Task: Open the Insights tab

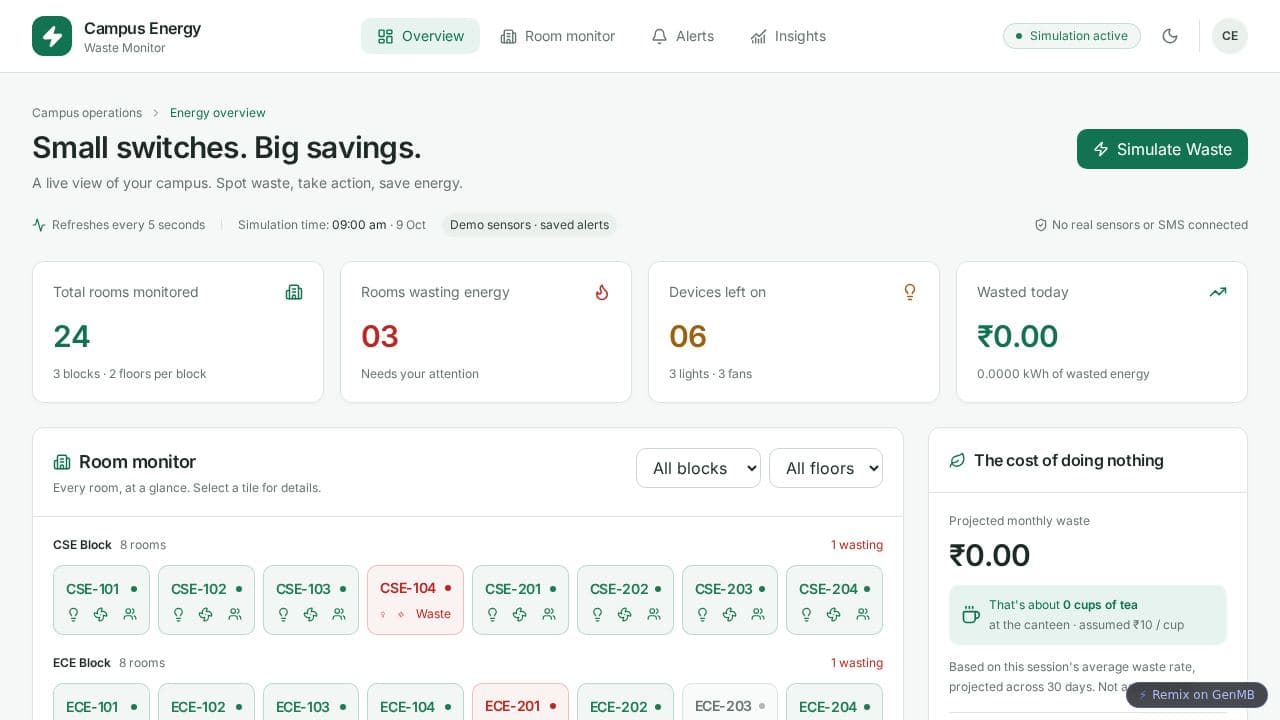Action: (788, 36)
